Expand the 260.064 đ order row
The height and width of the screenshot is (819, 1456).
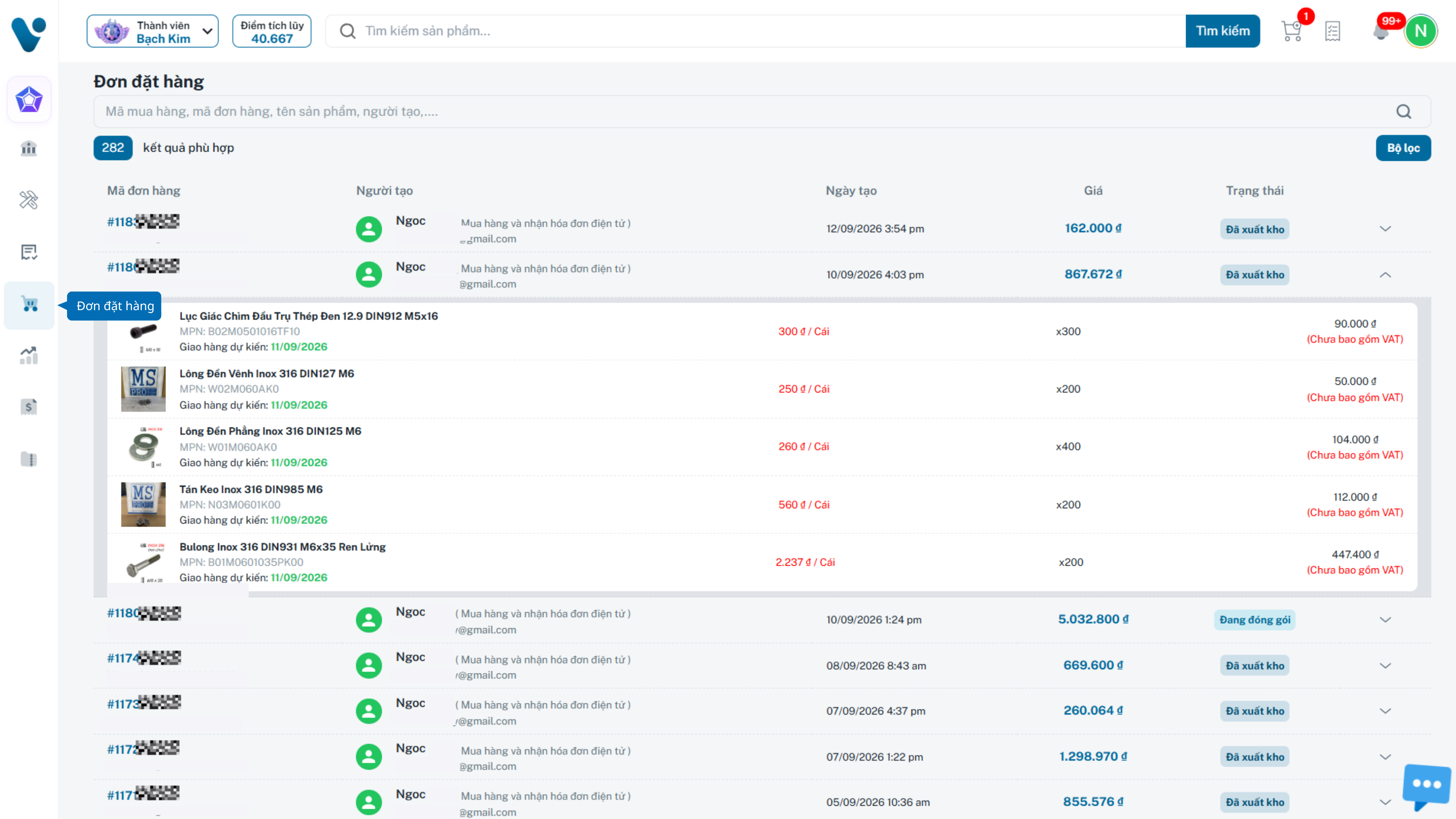(1385, 711)
